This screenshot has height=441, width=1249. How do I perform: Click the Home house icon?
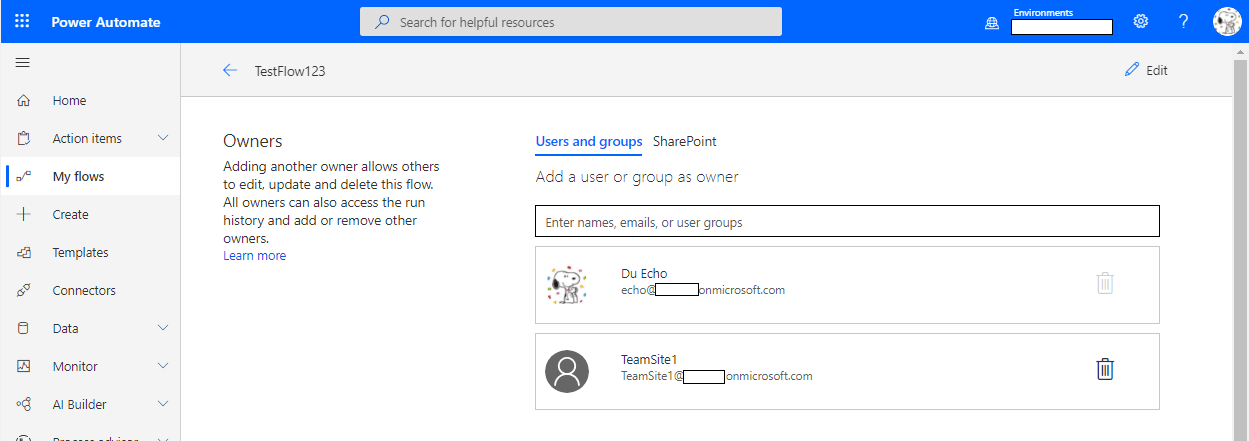pos(24,101)
